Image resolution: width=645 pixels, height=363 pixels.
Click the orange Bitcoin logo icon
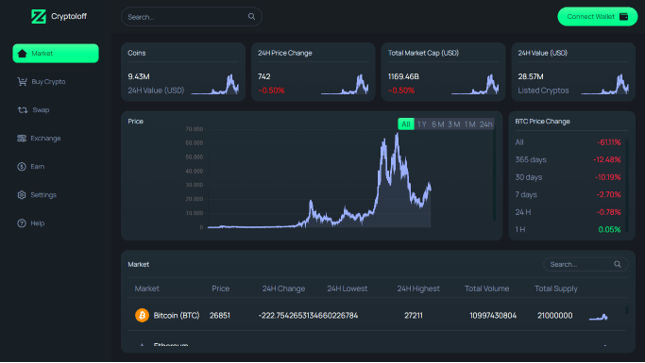coord(142,315)
